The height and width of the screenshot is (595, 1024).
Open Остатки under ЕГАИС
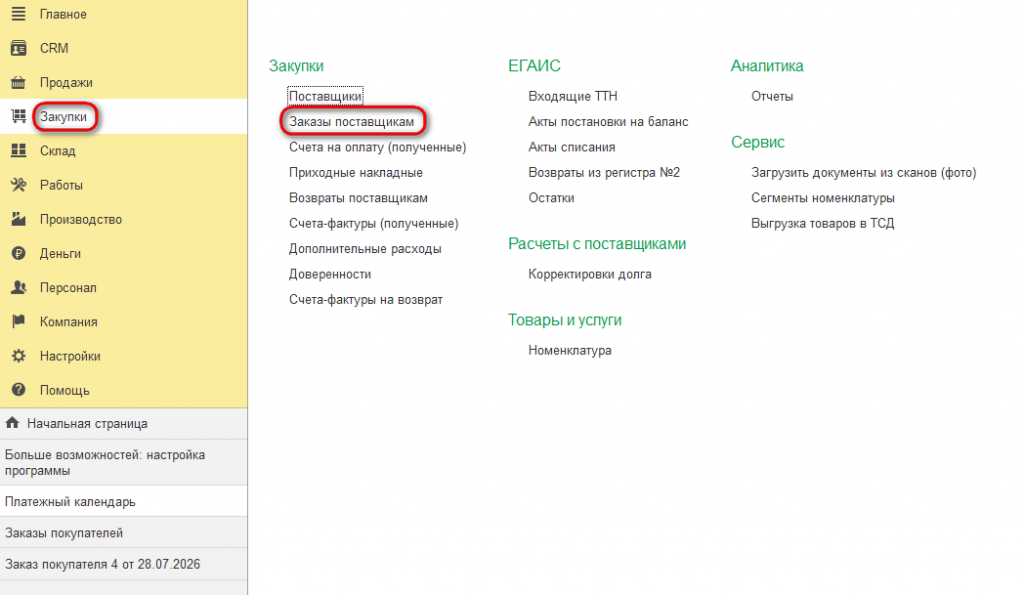click(x=551, y=198)
